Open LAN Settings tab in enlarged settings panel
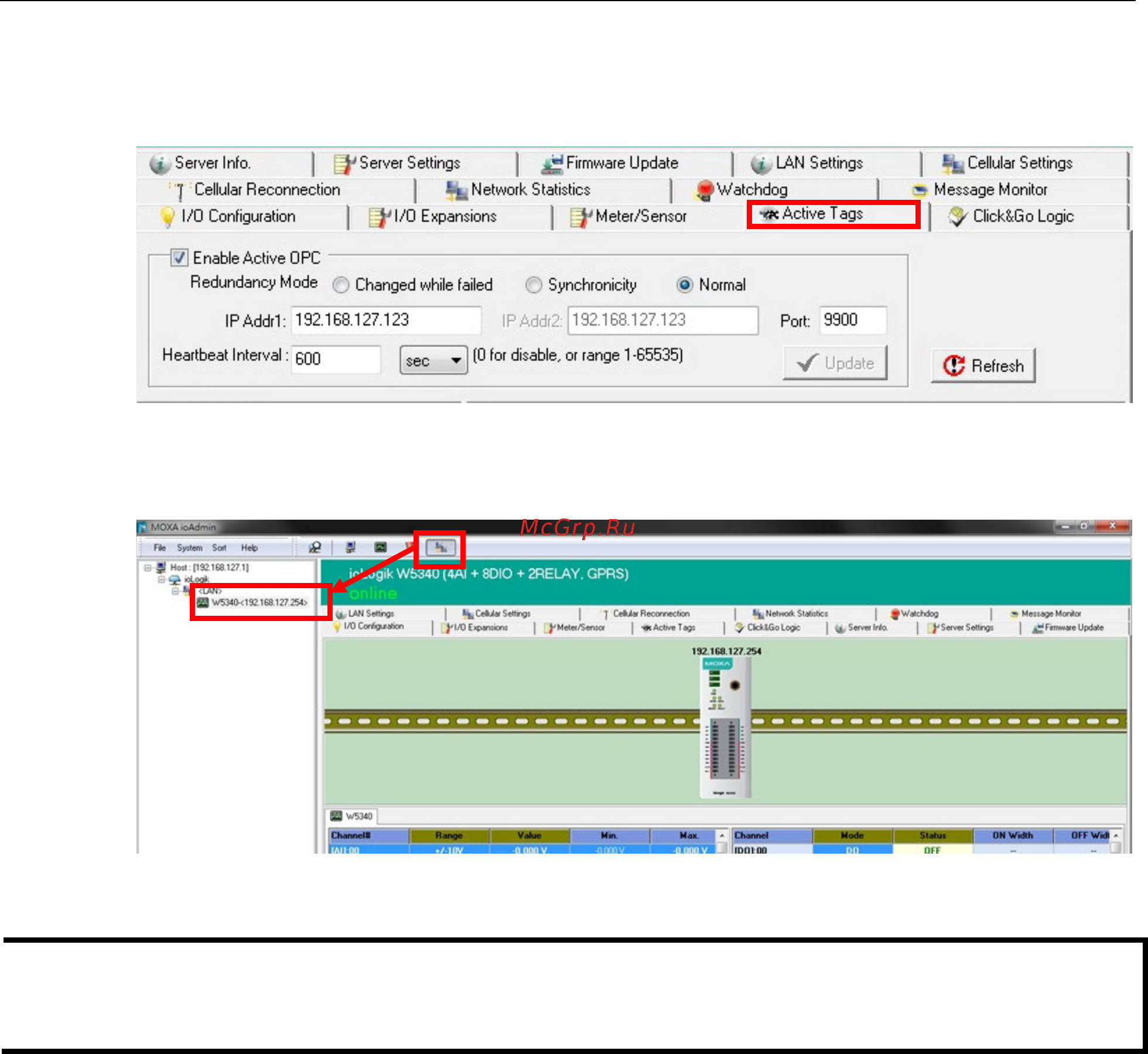 click(827, 163)
